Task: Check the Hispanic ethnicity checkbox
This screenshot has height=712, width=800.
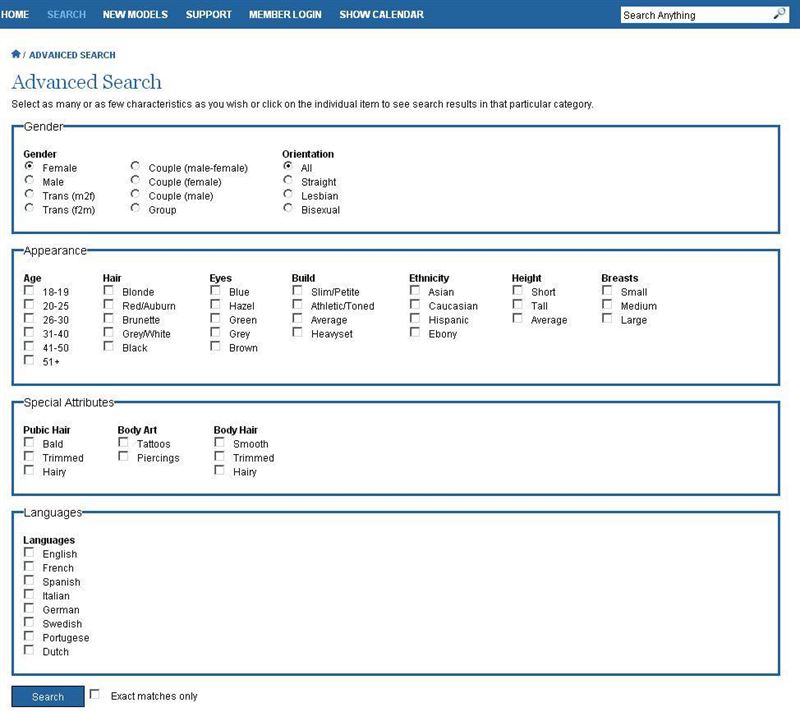Action: coord(415,318)
